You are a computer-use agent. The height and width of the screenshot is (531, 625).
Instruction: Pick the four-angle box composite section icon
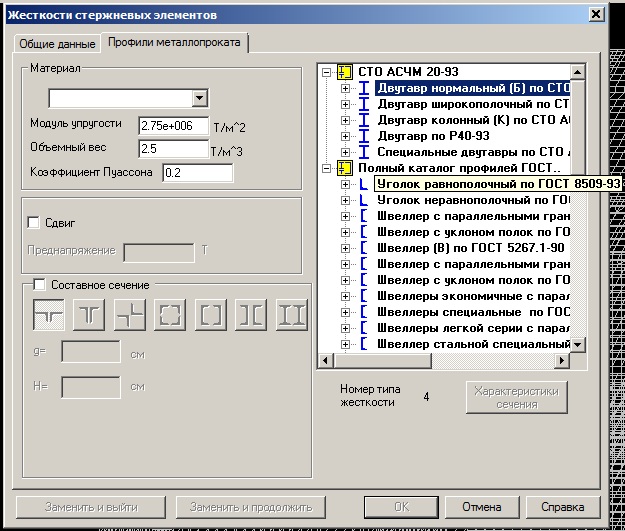coord(171,314)
